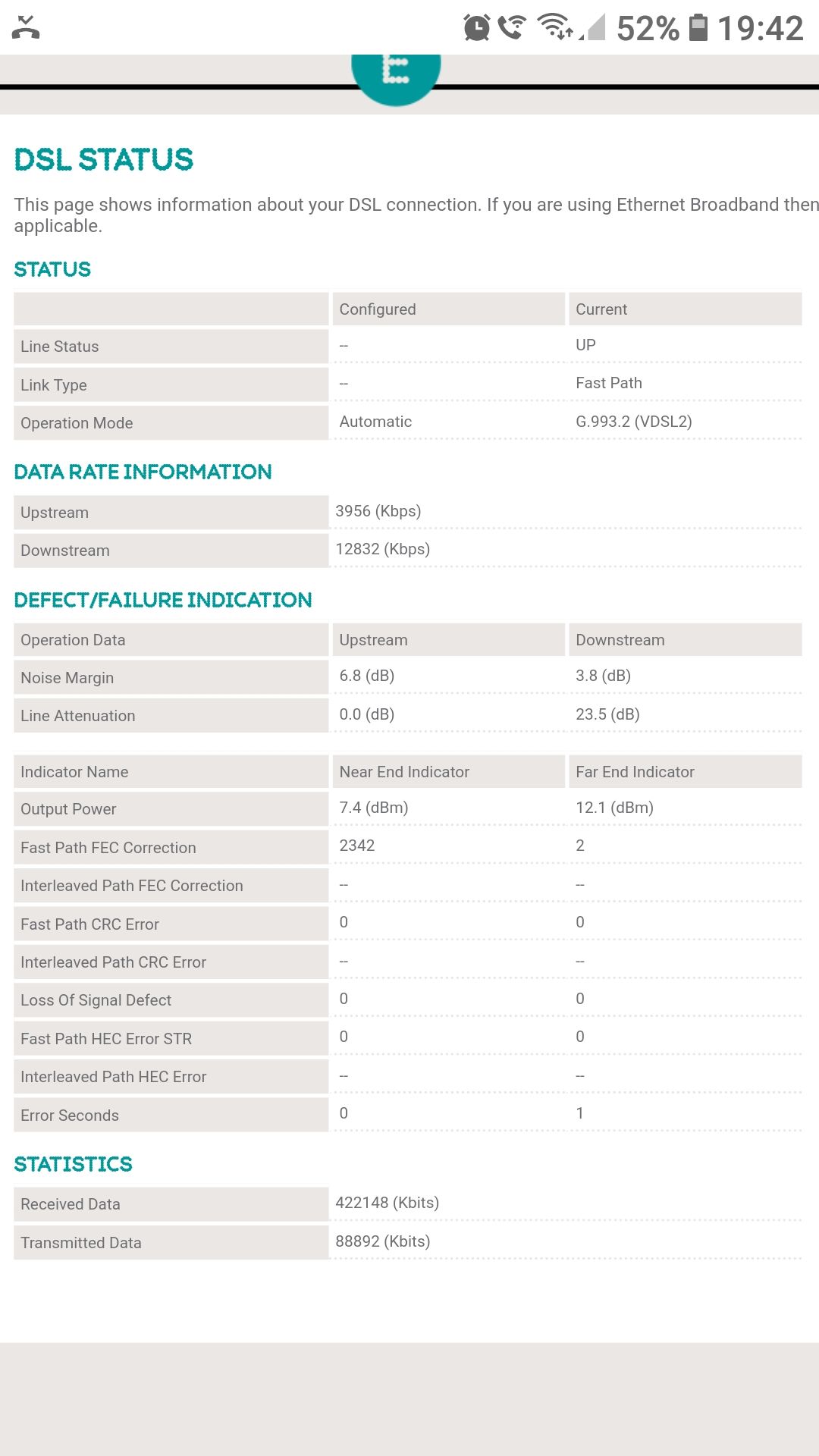Screen dimensions: 819x1456
Task: Select the Received Data statistics value
Action: pyautogui.click(x=388, y=1202)
